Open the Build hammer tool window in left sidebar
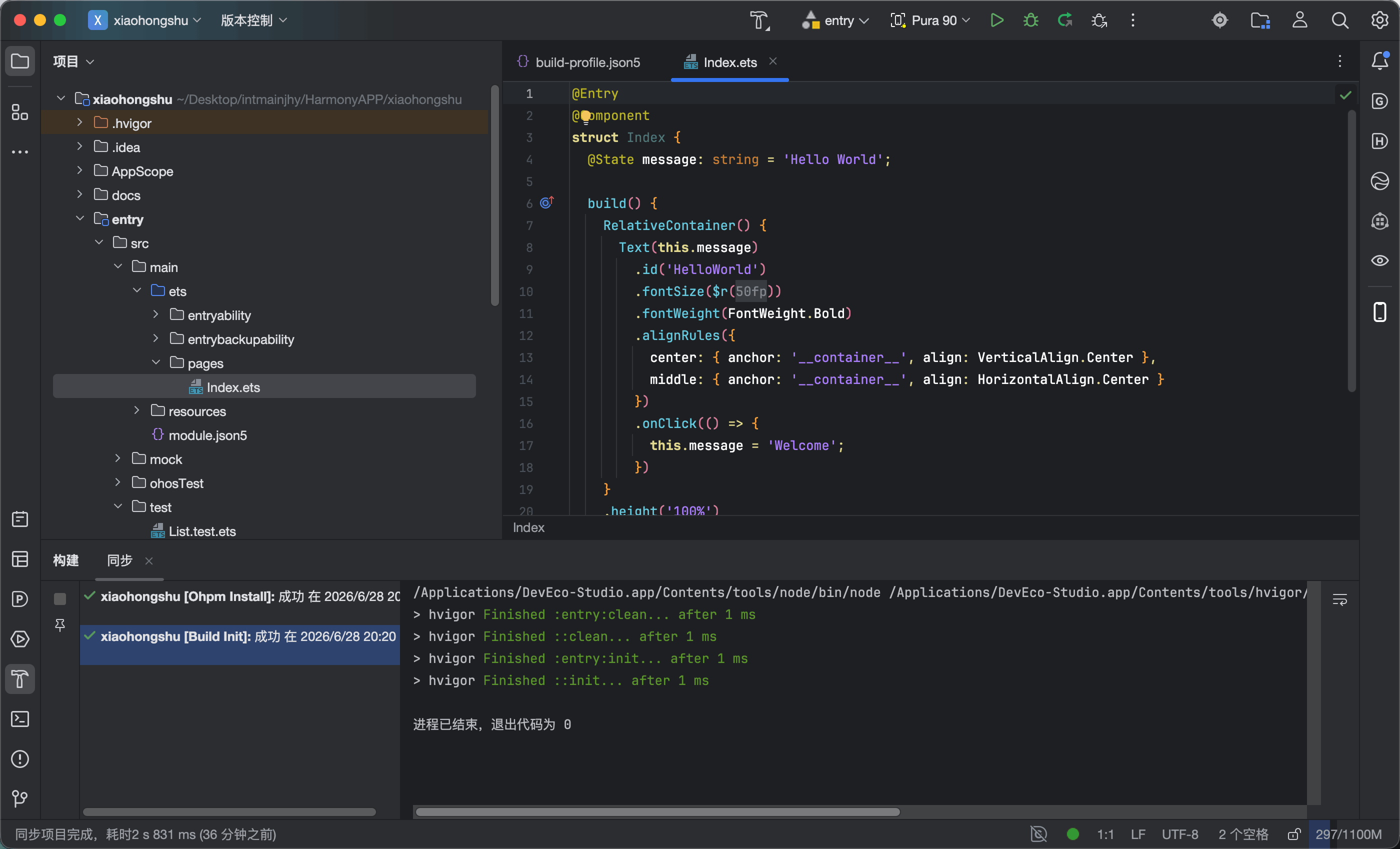This screenshot has width=1400, height=849. pyautogui.click(x=20, y=679)
